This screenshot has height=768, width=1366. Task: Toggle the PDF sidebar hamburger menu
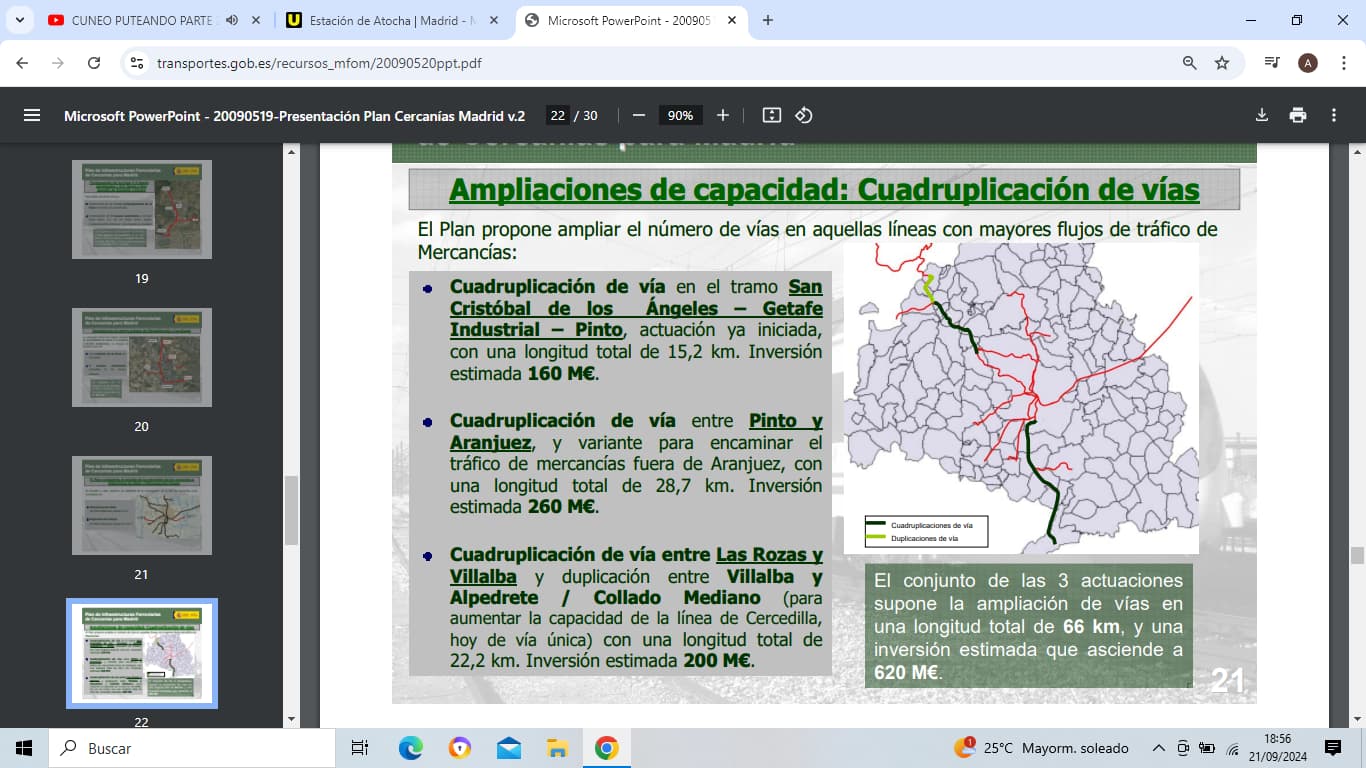pos(32,115)
